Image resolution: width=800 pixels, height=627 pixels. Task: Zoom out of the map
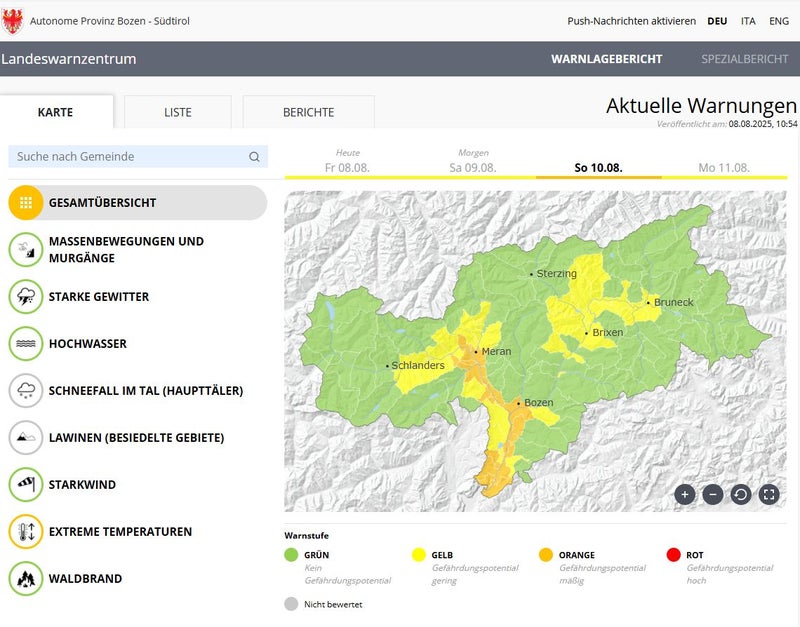(x=713, y=494)
